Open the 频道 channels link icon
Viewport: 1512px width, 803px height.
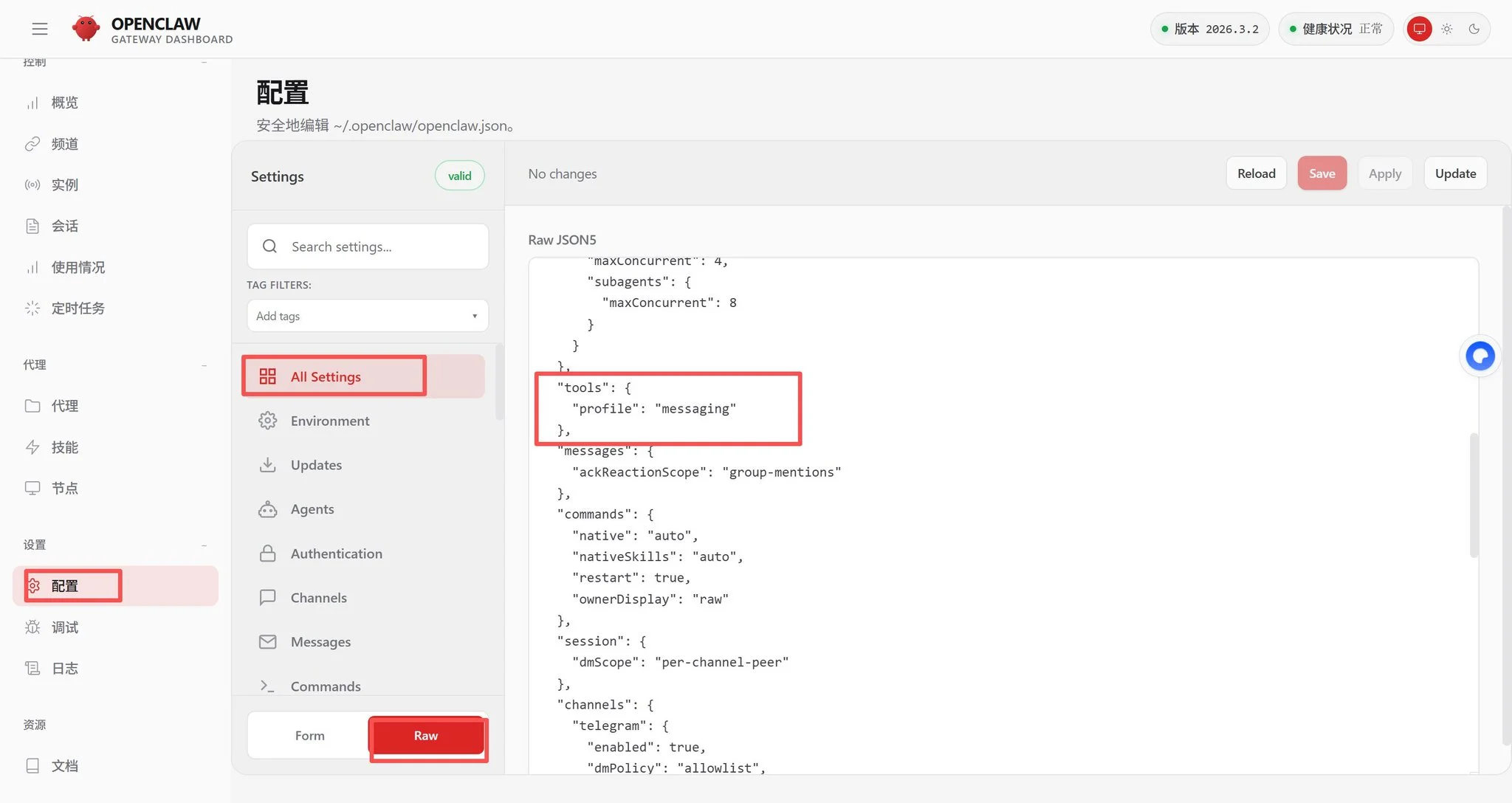32,144
